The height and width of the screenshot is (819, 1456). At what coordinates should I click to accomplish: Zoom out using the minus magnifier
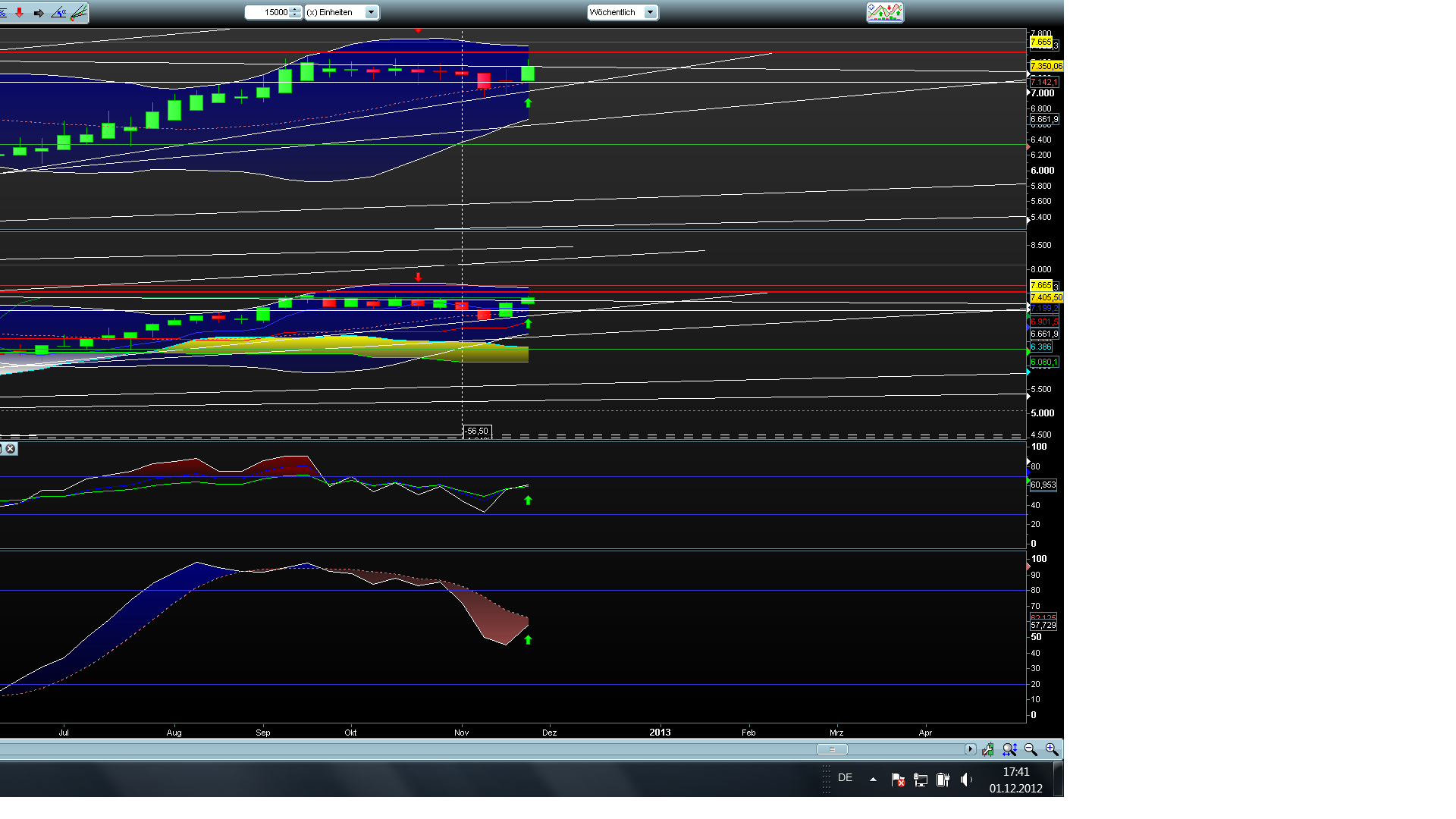[x=1031, y=749]
